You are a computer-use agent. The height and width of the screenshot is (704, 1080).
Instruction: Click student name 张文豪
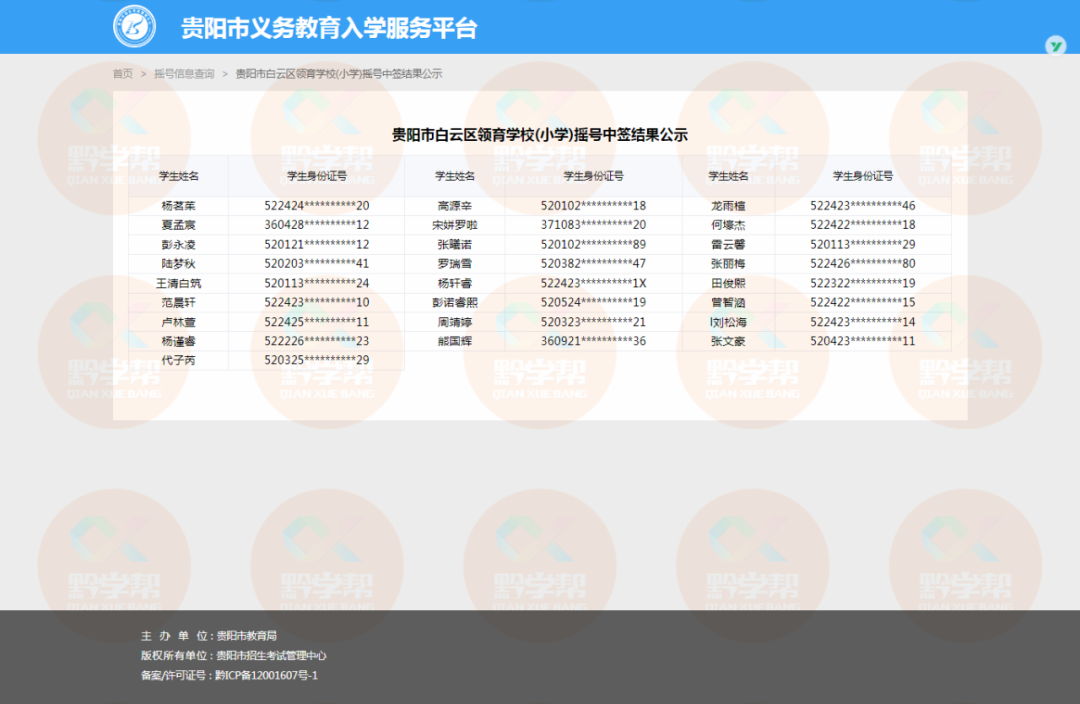pyautogui.click(x=728, y=341)
